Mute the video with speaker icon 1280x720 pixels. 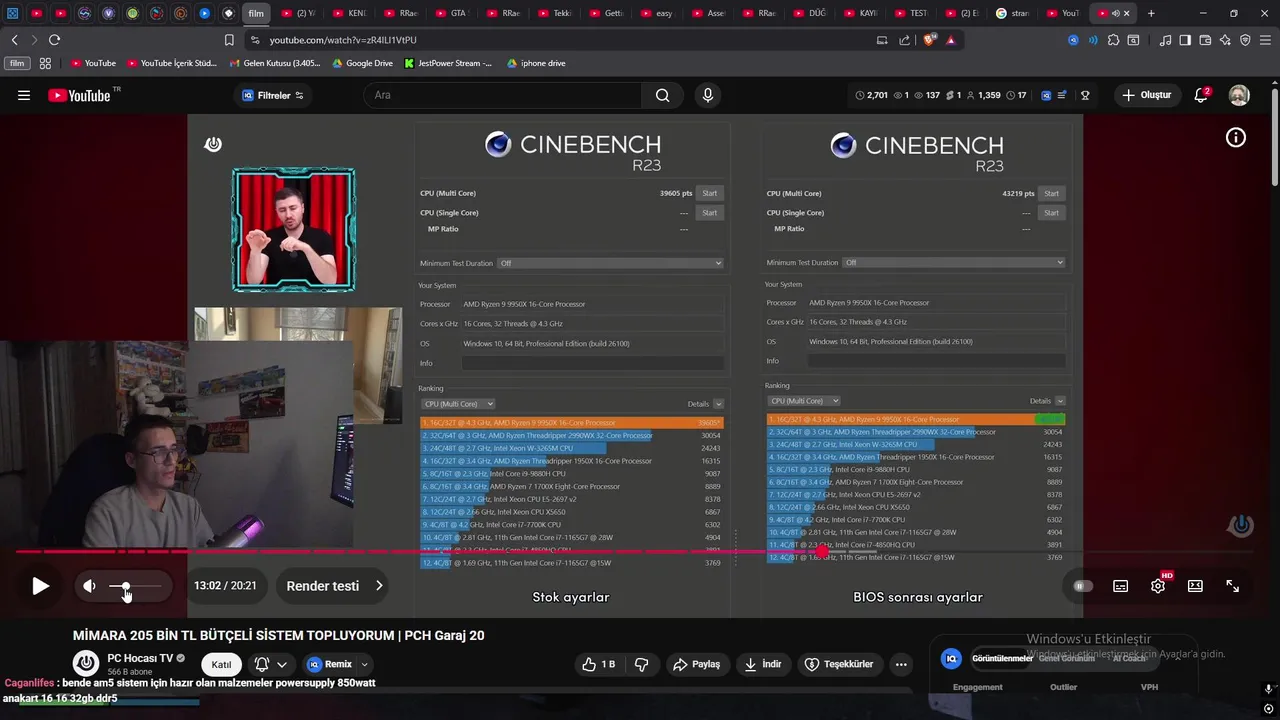pyautogui.click(x=90, y=586)
